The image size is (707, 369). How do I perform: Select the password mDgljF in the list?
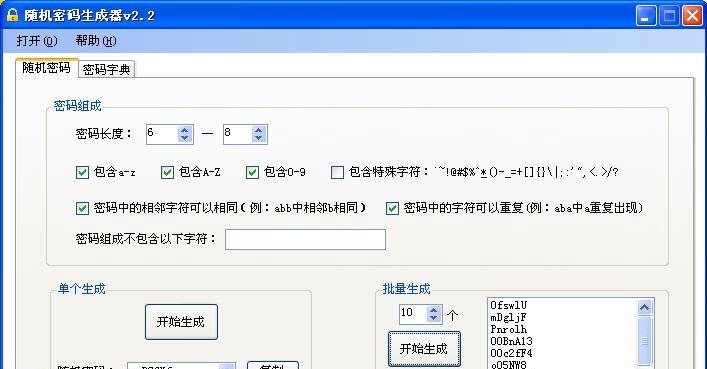point(508,318)
